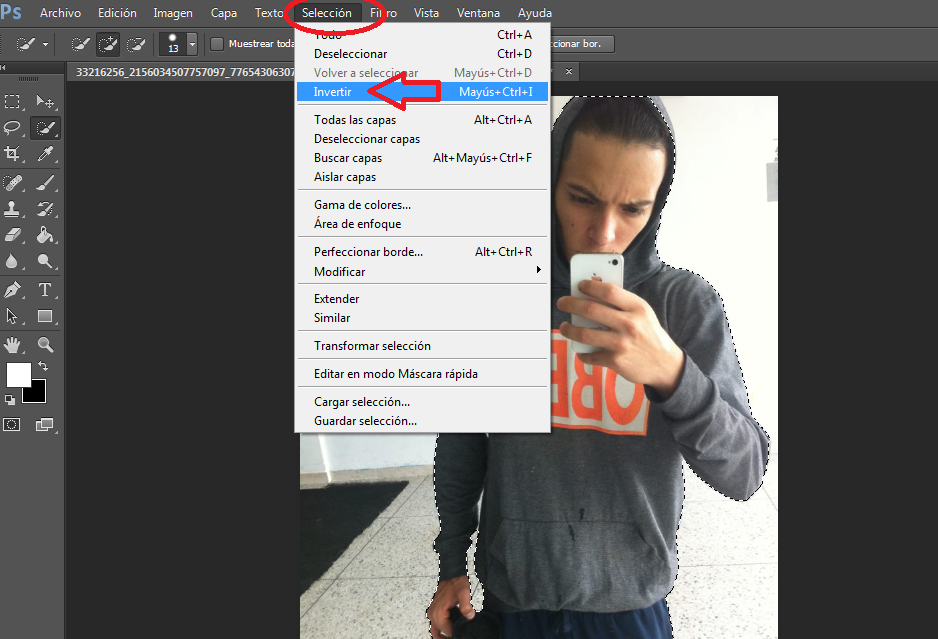Open the Ayuda menu
This screenshot has width=938, height=639.
pyautogui.click(x=535, y=13)
